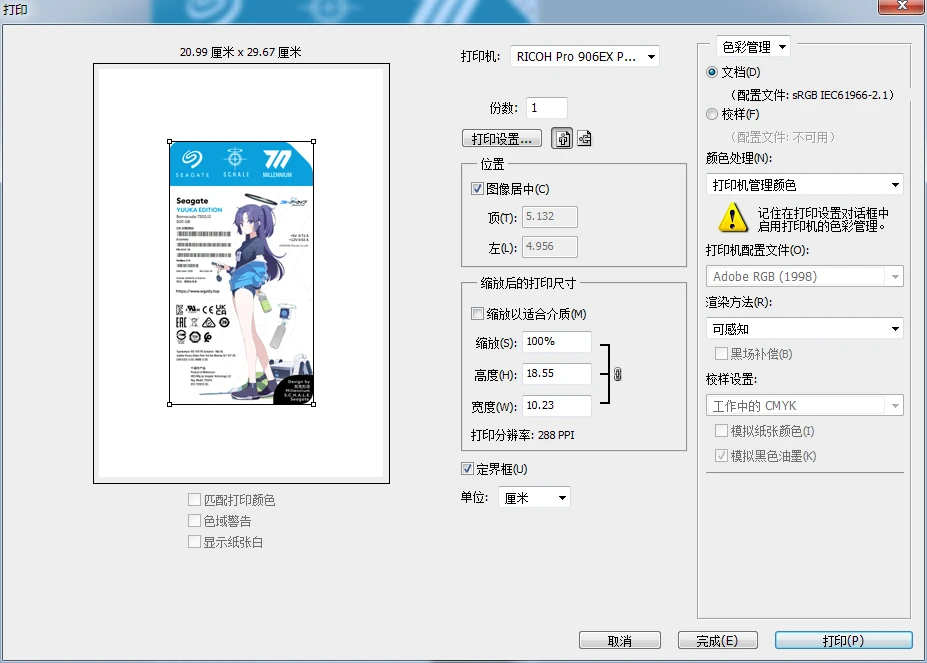Click the 配置文件: sRGB IEC61966-2.1 text
Screen dimensions: 927x663
812,95
